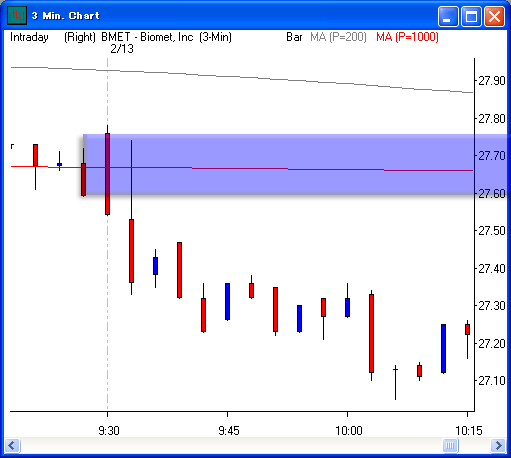Click the 27.80 price axis label

click(x=492, y=118)
